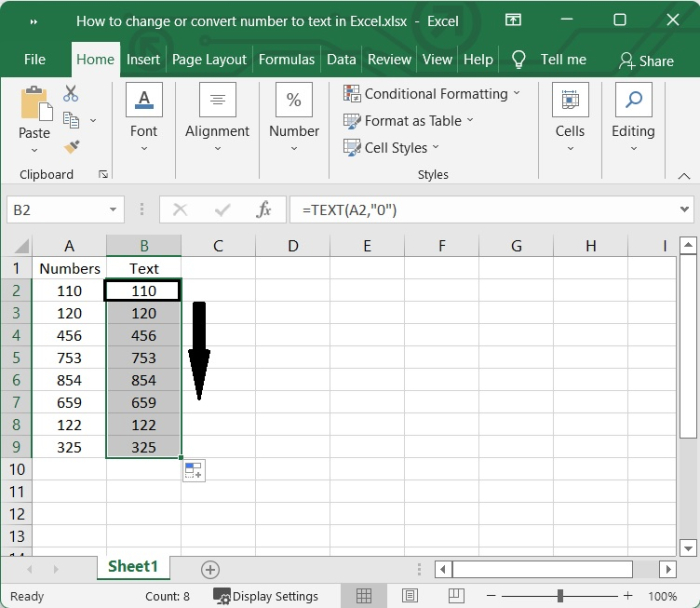Open the Editing group search icon
The height and width of the screenshot is (608, 700).
pyautogui.click(x=633, y=101)
